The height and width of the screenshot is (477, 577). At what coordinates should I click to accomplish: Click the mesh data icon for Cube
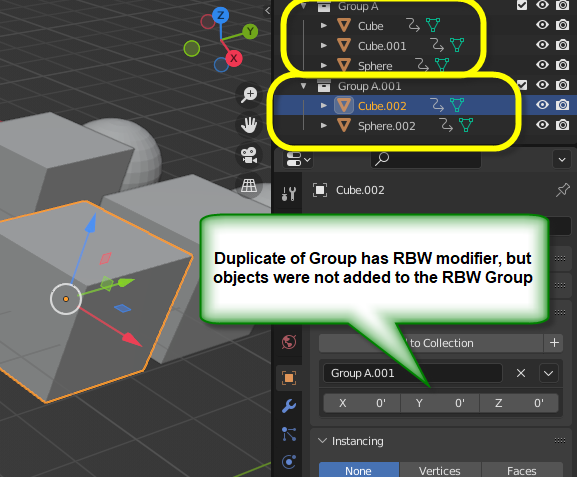point(433,25)
